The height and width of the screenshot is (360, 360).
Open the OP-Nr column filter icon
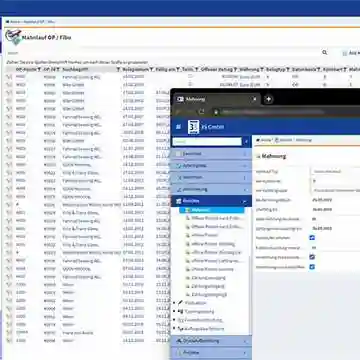tap(58, 70)
